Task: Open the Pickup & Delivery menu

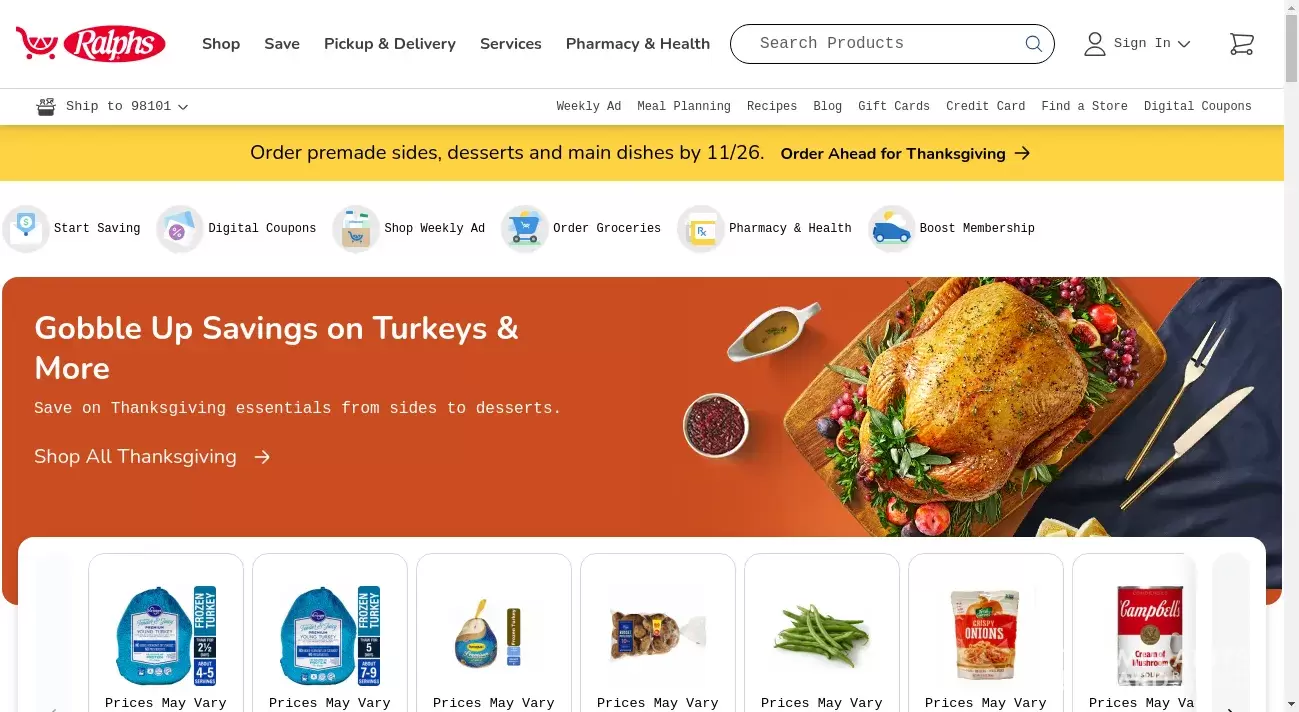Action: pyautogui.click(x=390, y=44)
